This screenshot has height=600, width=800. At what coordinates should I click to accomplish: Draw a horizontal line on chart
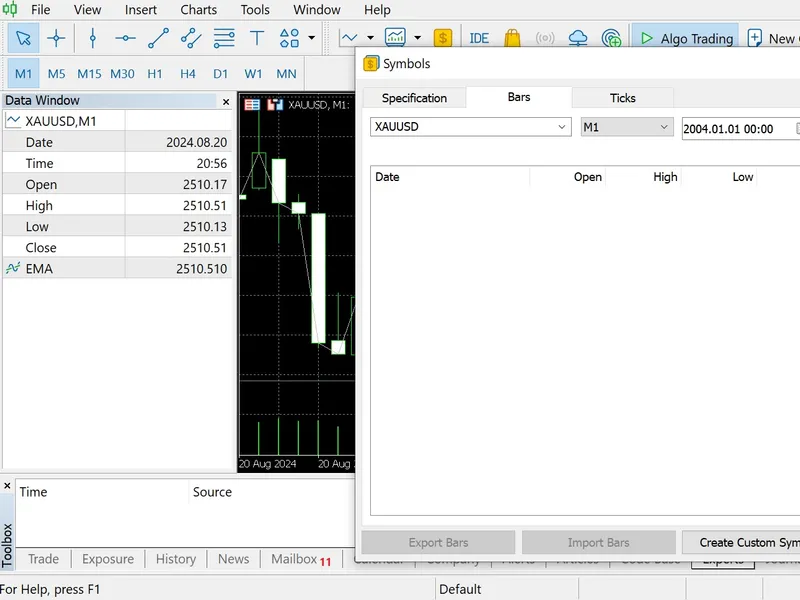point(125,38)
